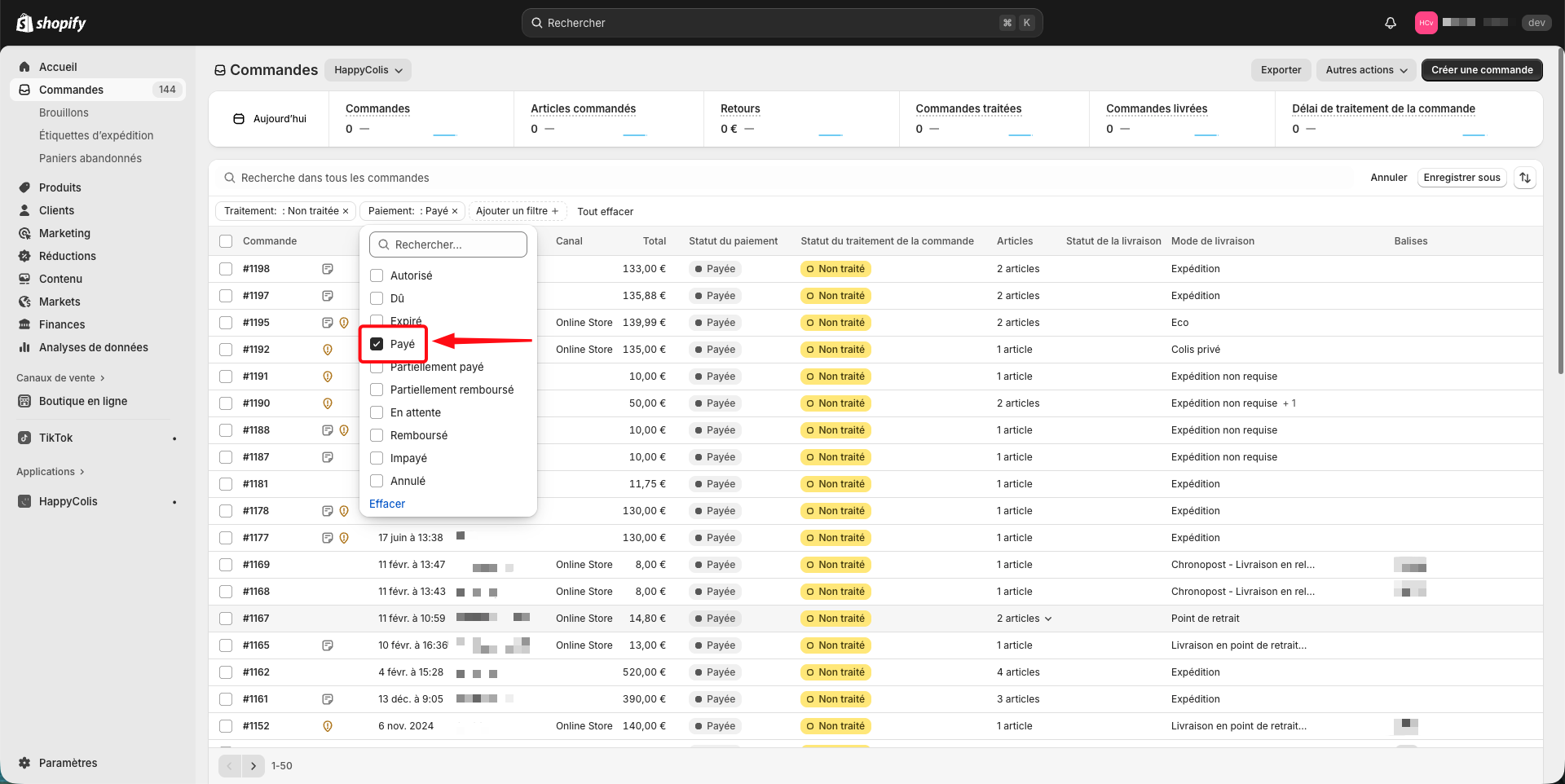Check the Remboursé filter option
The height and width of the screenshot is (784, 1565).
pos(377,435)
